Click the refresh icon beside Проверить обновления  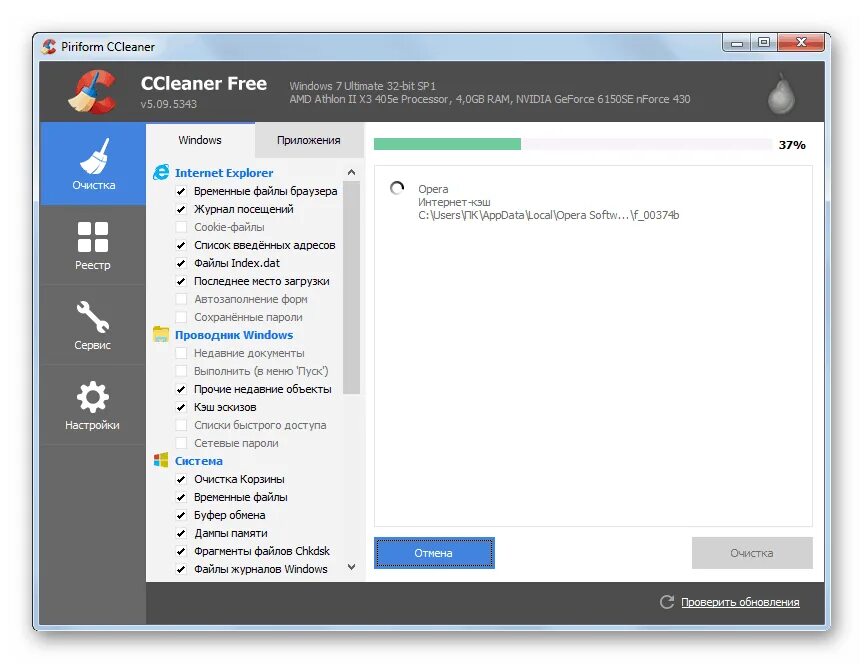pos(667,602)
